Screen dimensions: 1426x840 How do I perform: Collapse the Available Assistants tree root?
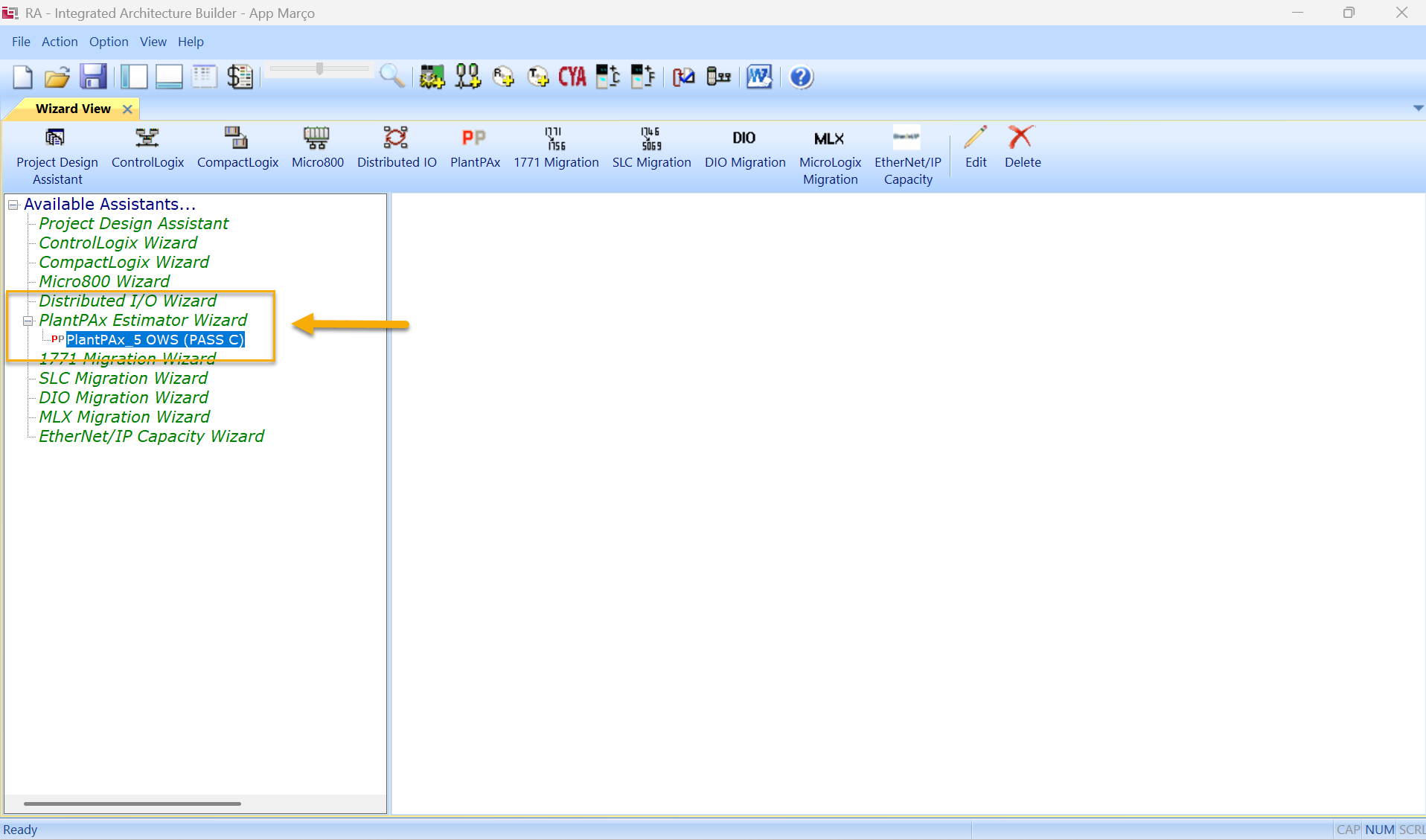[13, 205]
